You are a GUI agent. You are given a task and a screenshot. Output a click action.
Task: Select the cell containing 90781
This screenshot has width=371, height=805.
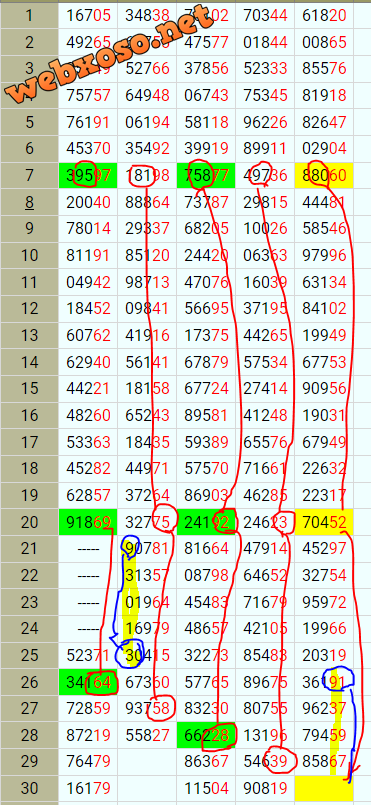pyautogui.click(x=147, y=549)
